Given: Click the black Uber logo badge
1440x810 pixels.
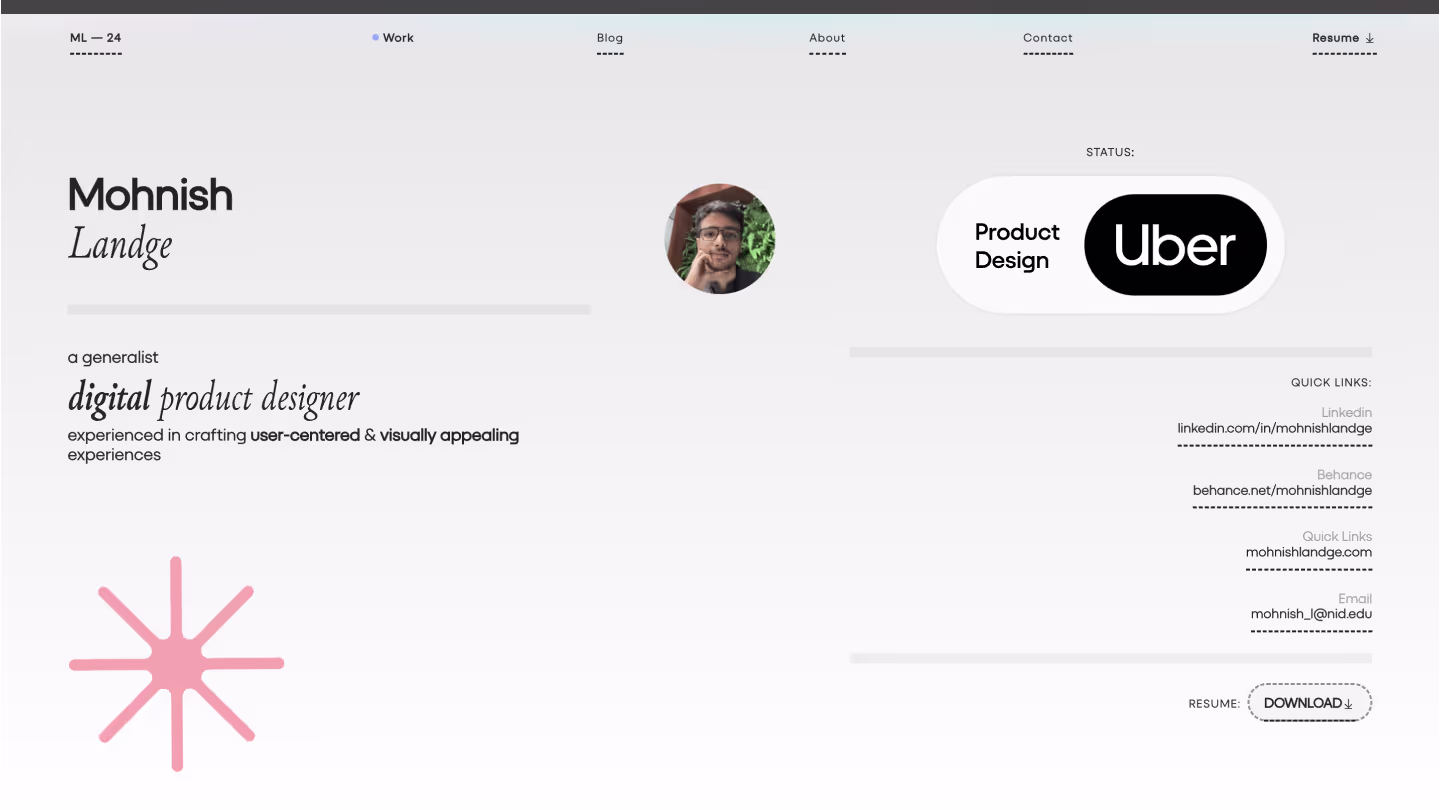Looking at the screenshot, I should pyautogui.click(x=1174, y=245).
